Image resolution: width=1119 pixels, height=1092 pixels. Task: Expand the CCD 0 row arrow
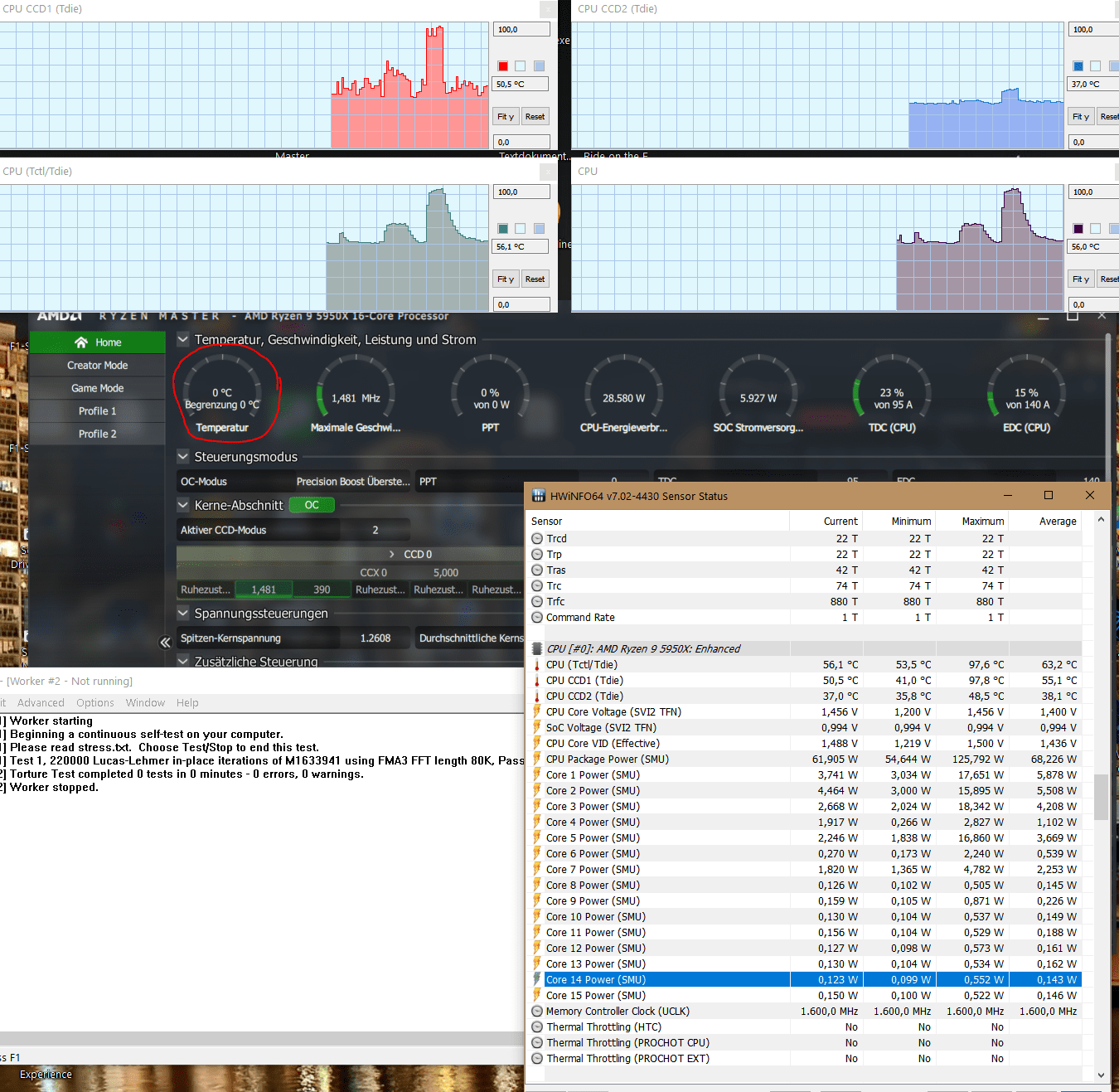[391, 554]
